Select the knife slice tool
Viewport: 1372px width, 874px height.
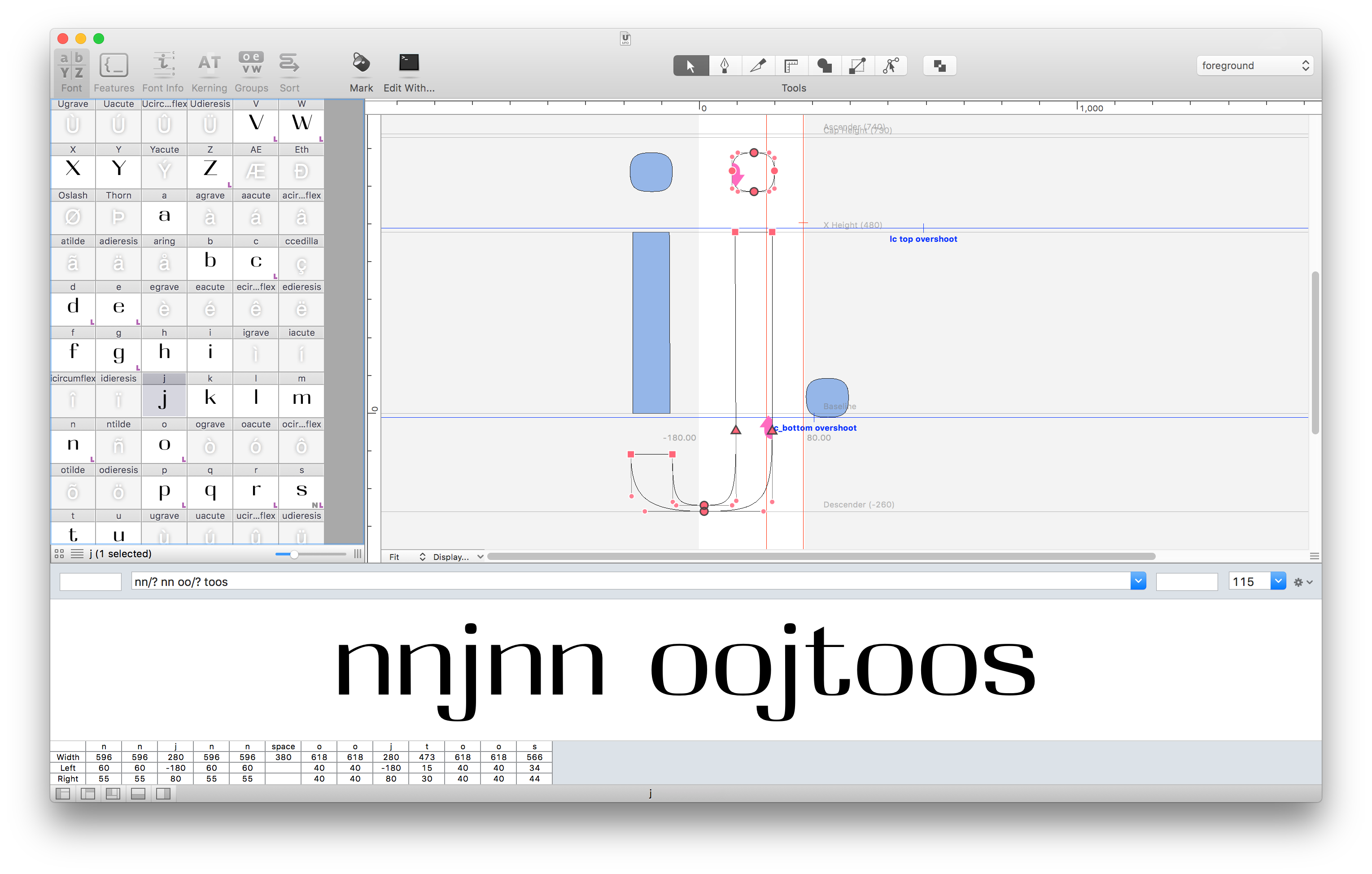tap(757, 66)
